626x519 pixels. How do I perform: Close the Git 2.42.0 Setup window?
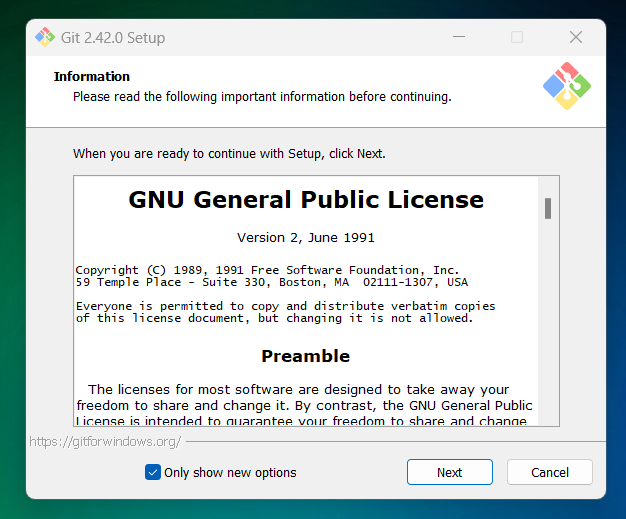576,37
